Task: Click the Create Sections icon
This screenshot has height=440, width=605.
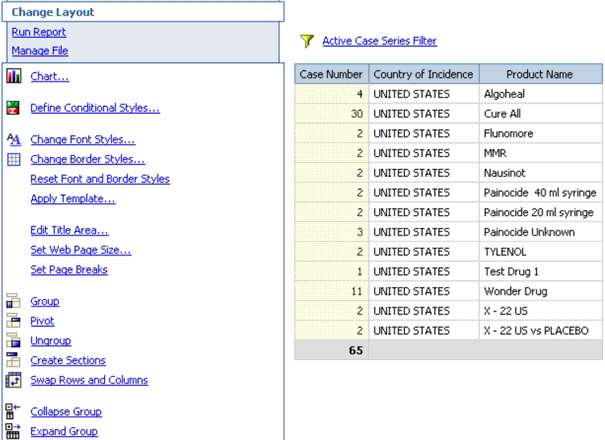Action: click(13, 360)
